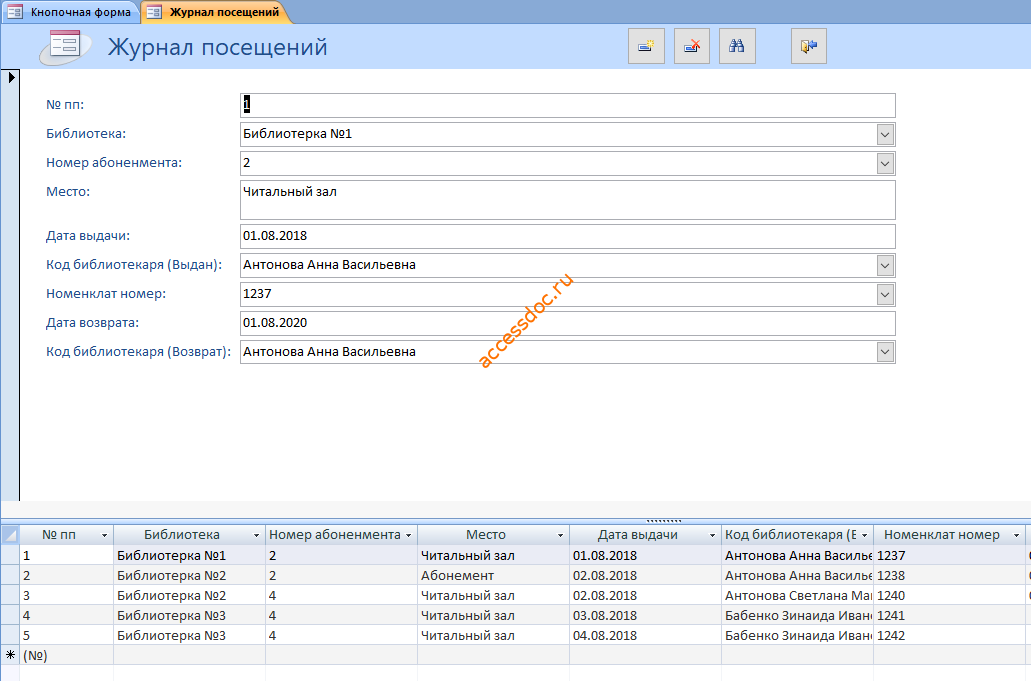Click the 1238 nomenclature cell
1031x681 pixels.
[949, 576]
